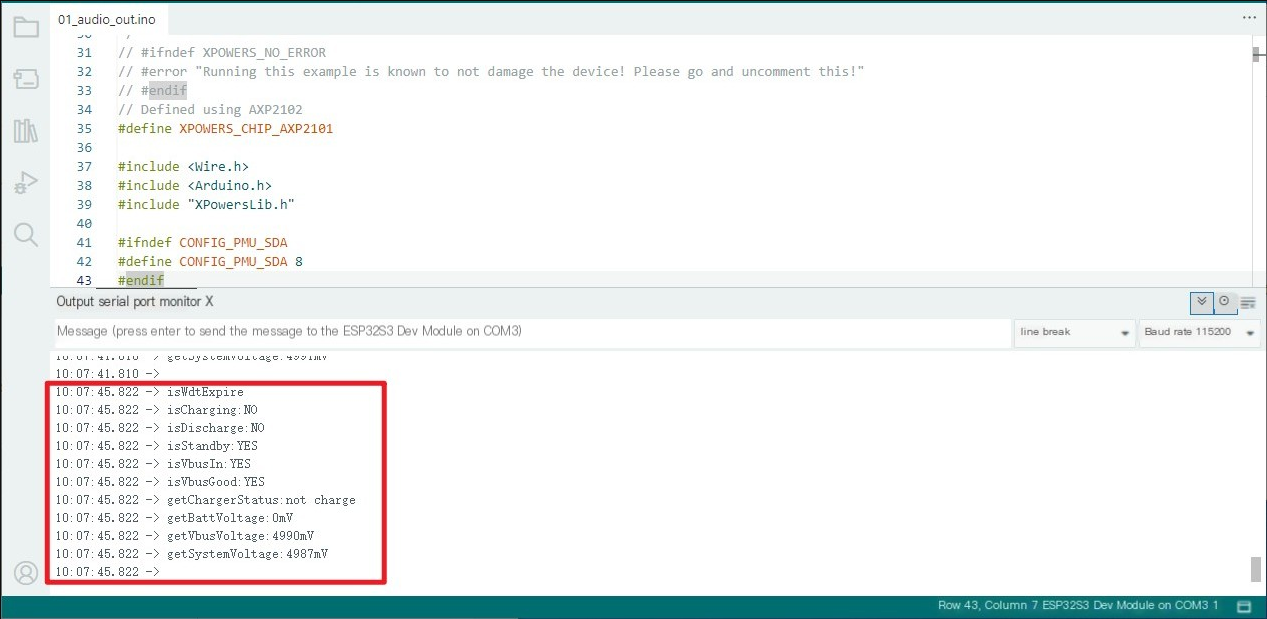Click the serial message input field
The image size is (1267, 619).
point(532,332)
